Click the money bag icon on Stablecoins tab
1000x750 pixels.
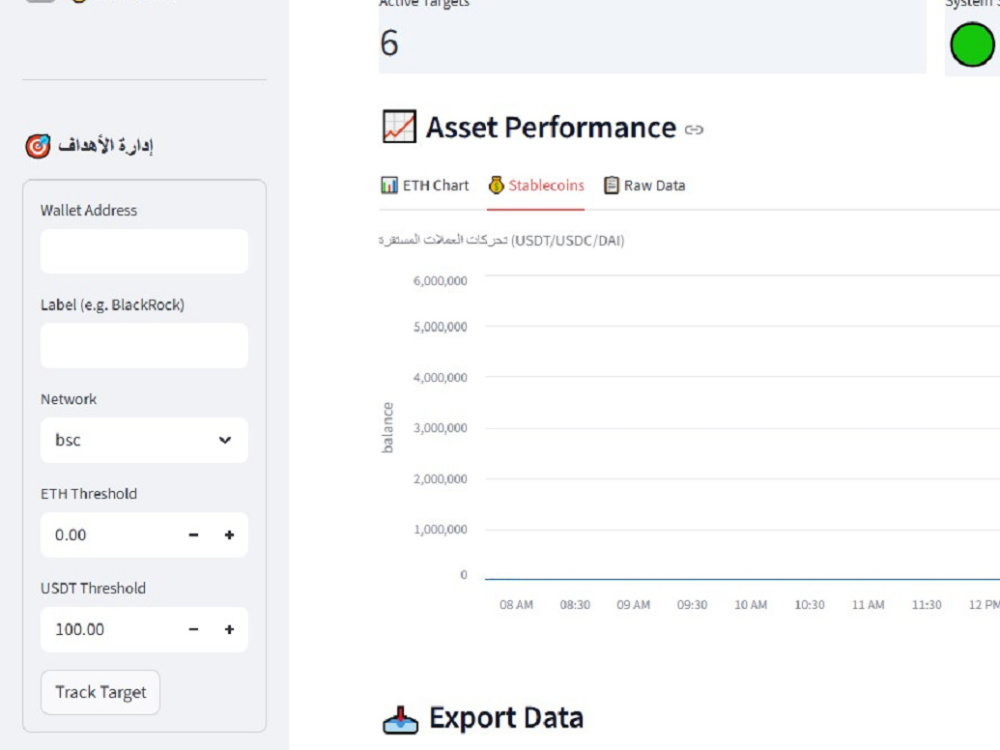coord(496,185)
